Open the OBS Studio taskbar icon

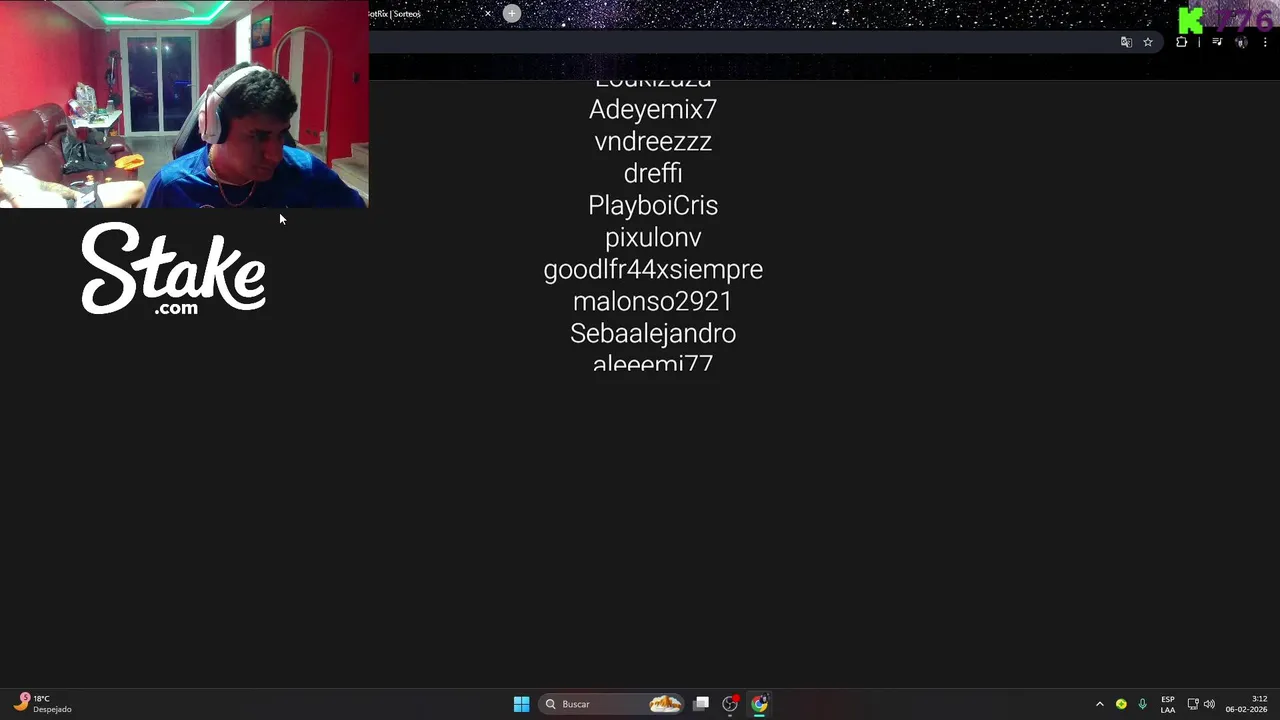pos(730,704)
